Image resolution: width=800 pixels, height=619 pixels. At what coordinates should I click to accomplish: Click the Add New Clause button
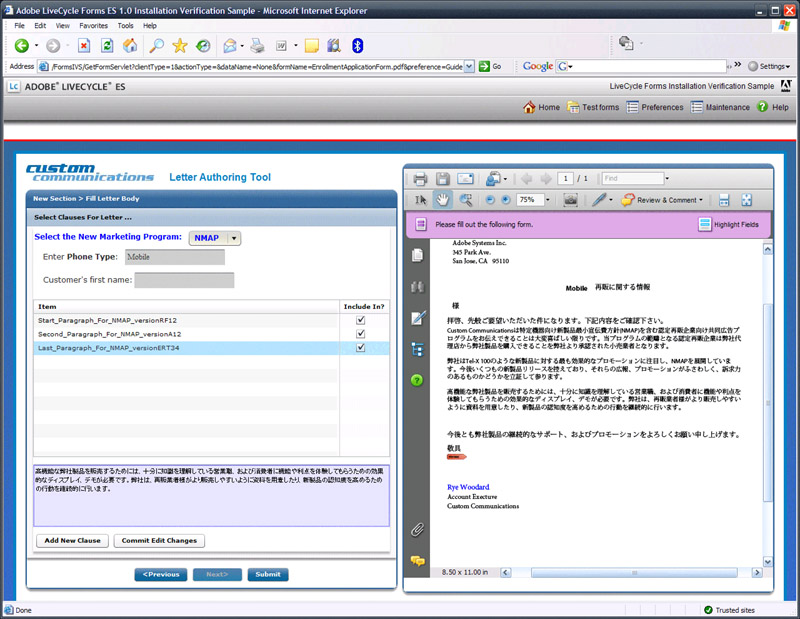72,540
